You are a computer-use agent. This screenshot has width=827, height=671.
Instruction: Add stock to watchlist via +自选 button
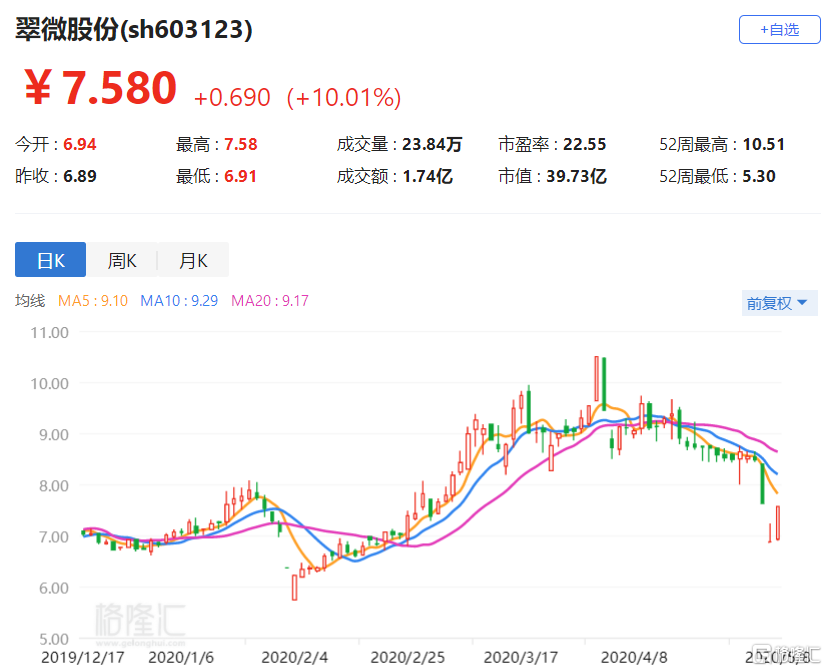point(779,30)
